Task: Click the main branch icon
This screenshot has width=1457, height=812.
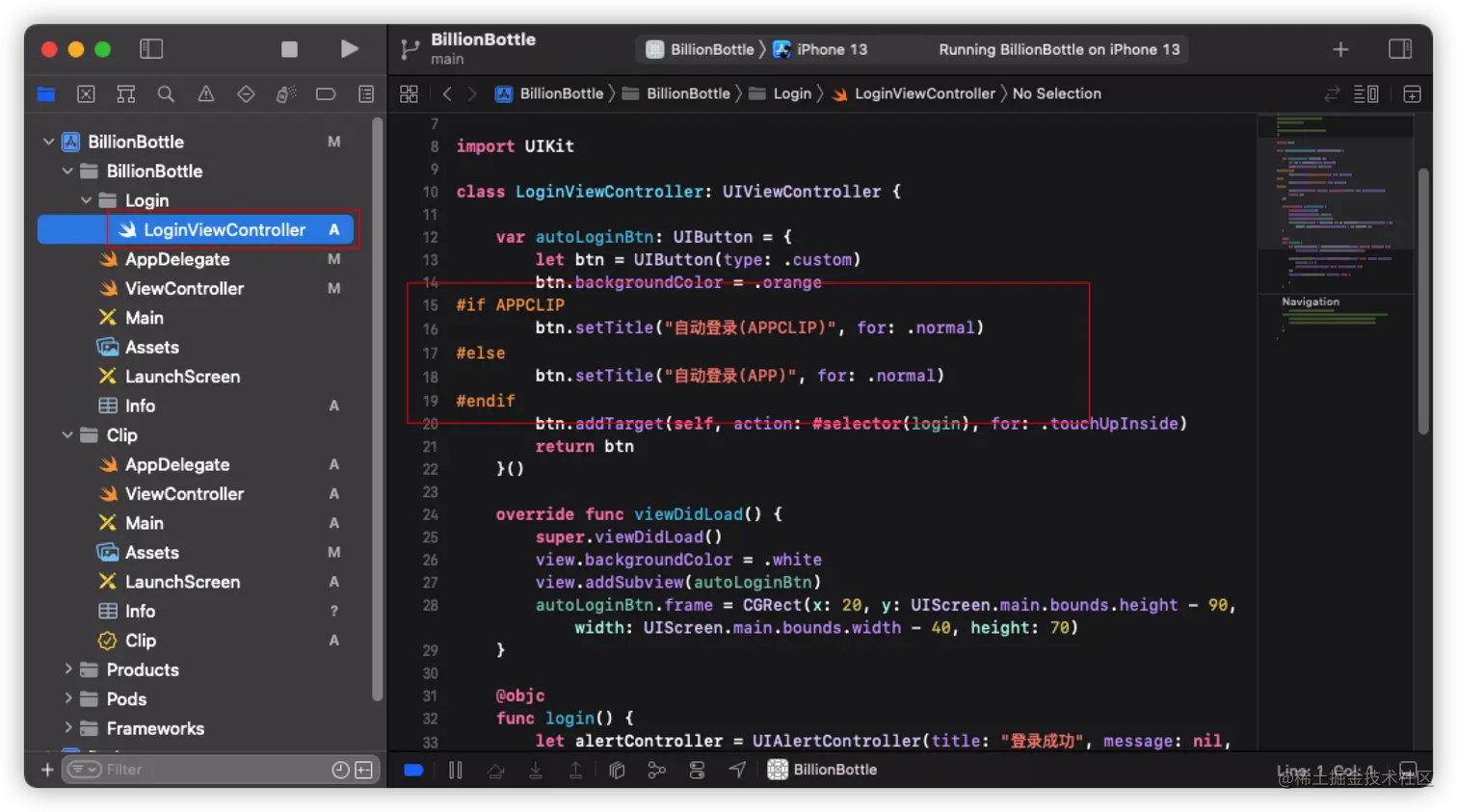Action: (411, 49)
